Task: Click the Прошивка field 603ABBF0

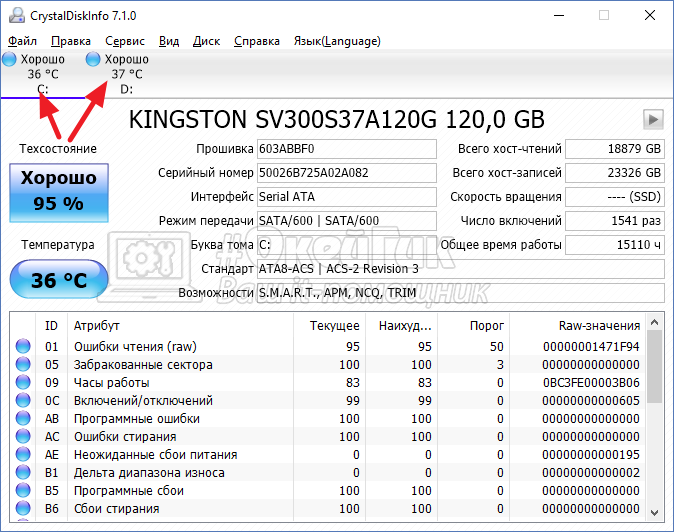Action: point(347,149)
